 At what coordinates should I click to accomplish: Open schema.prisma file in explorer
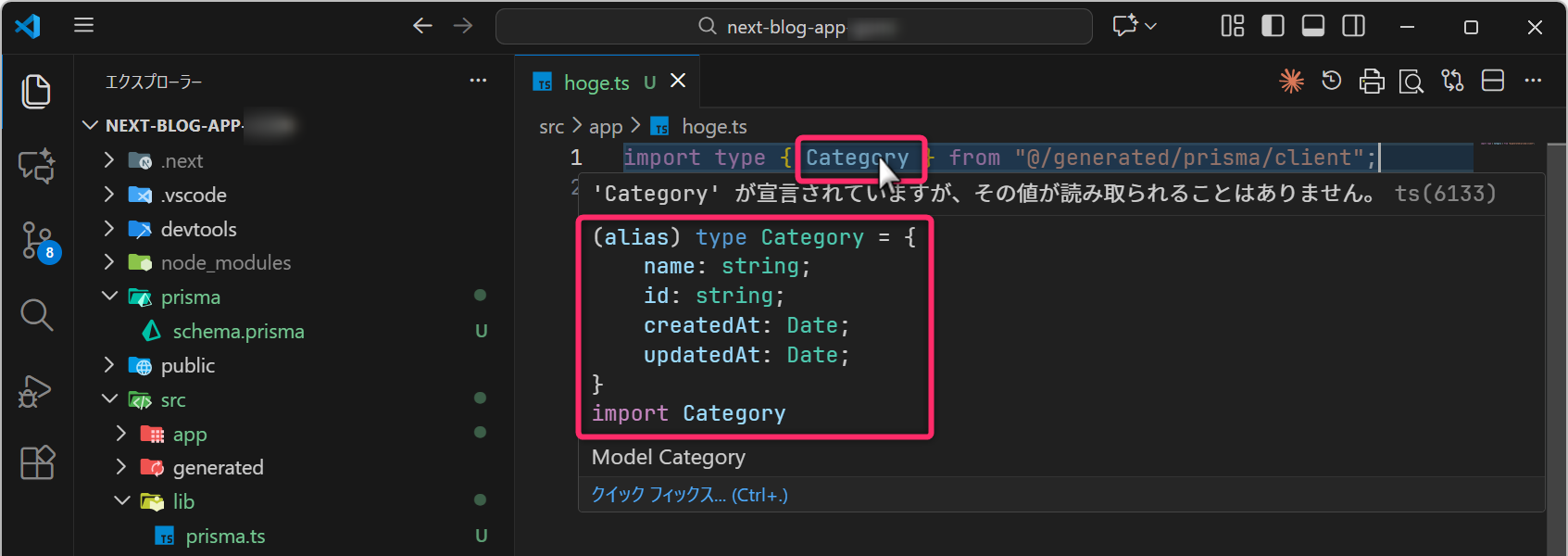(x=238, y=332)
